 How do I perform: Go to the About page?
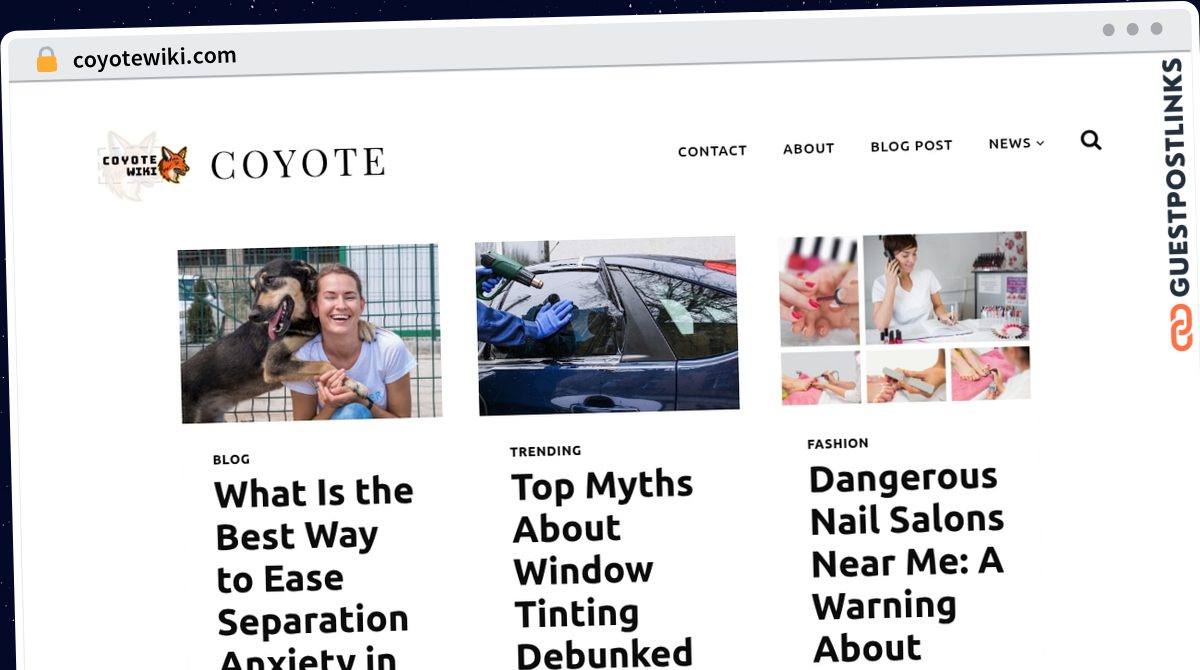coord(808,148)
